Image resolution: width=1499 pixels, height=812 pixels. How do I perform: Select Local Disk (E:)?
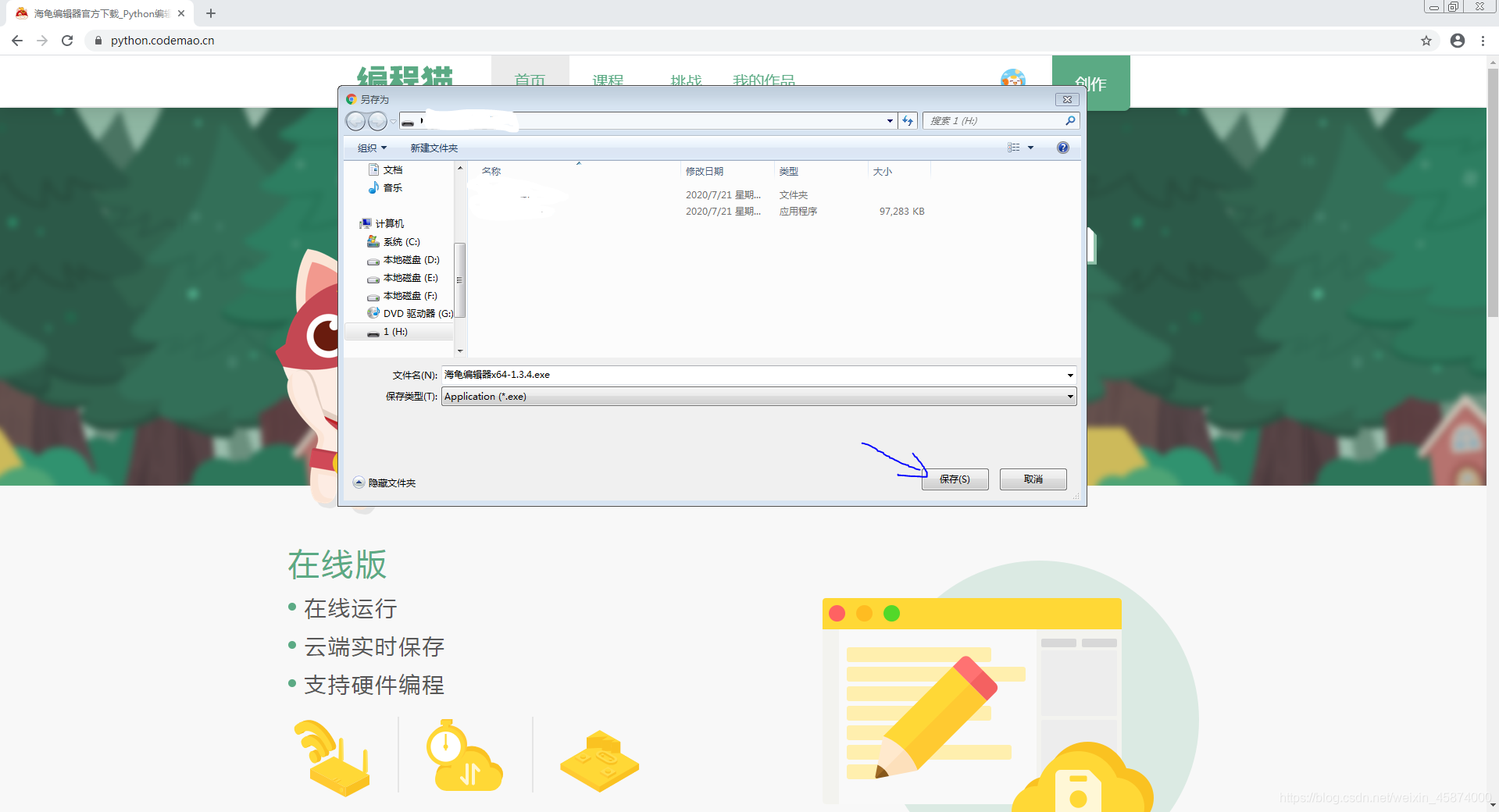403,277
